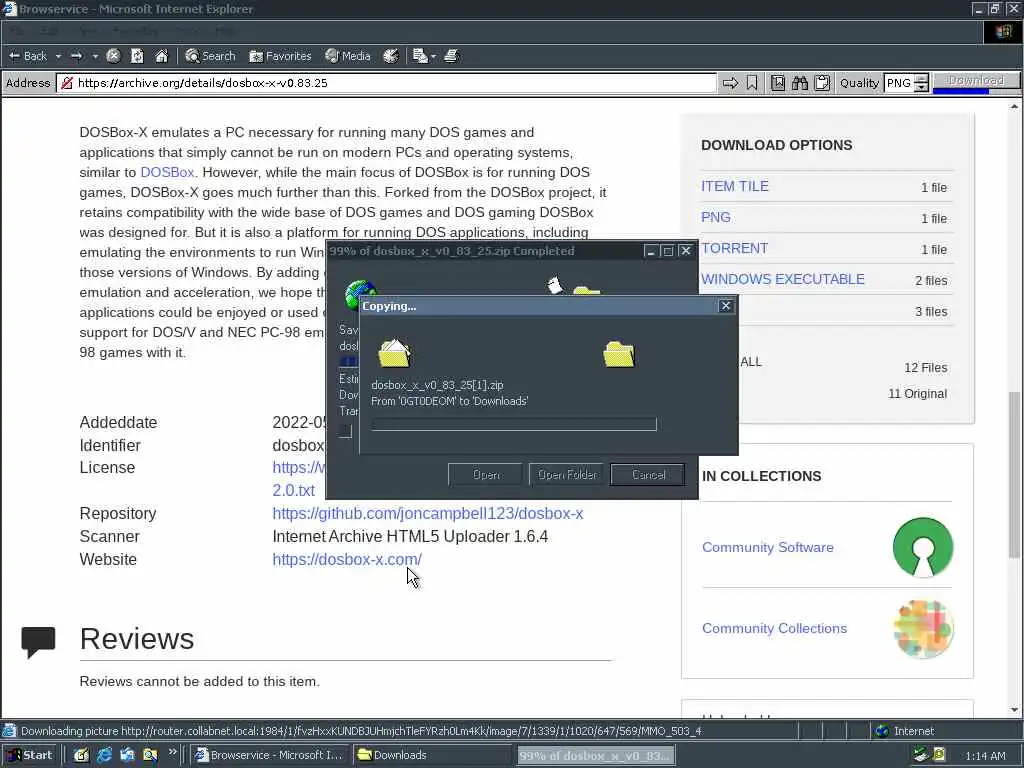Click the bookmark icon beside Go arrow
Screen dimensions: 1024x768
click(x=752, y=83)
